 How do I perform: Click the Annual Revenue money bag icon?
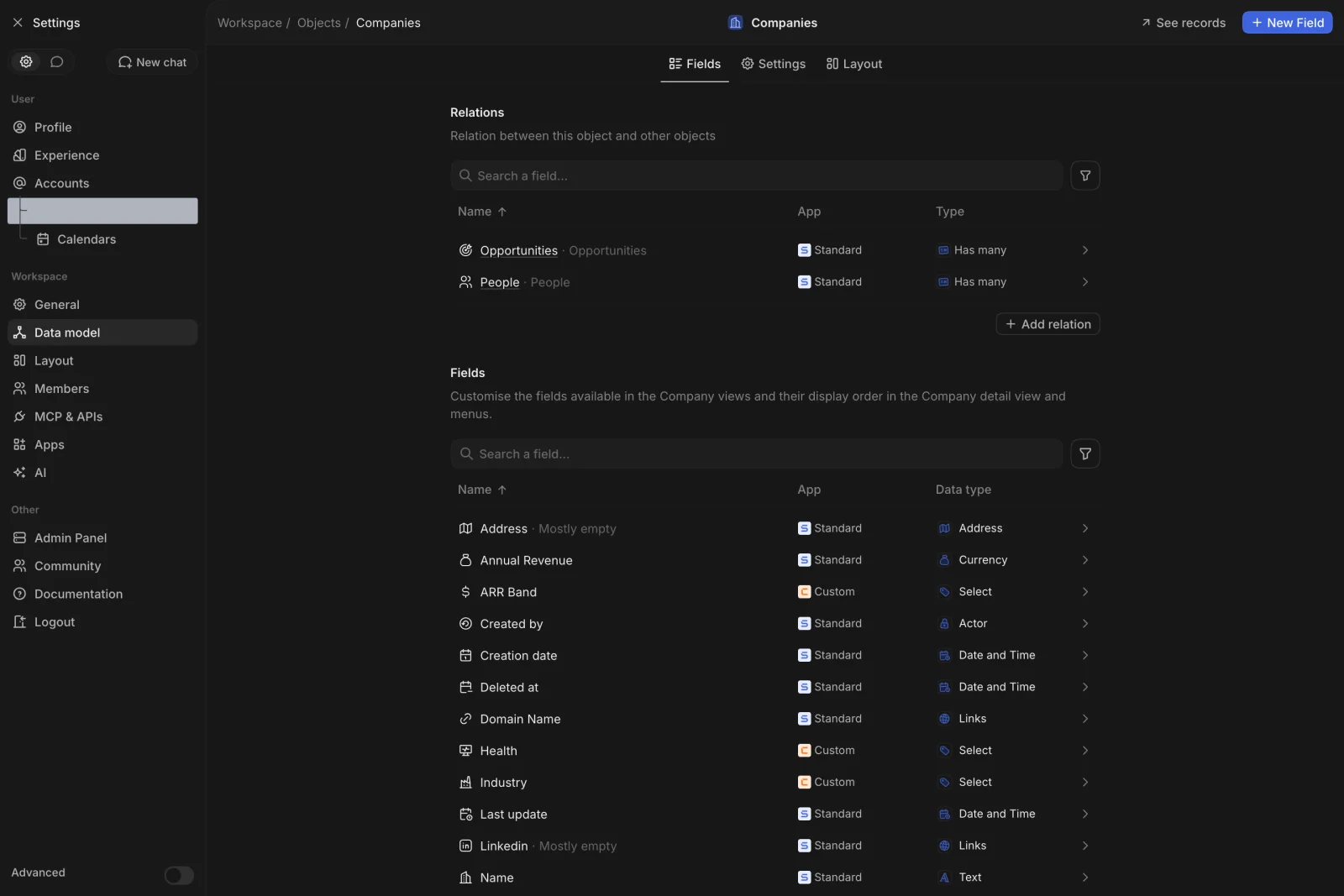click(465, 560)
